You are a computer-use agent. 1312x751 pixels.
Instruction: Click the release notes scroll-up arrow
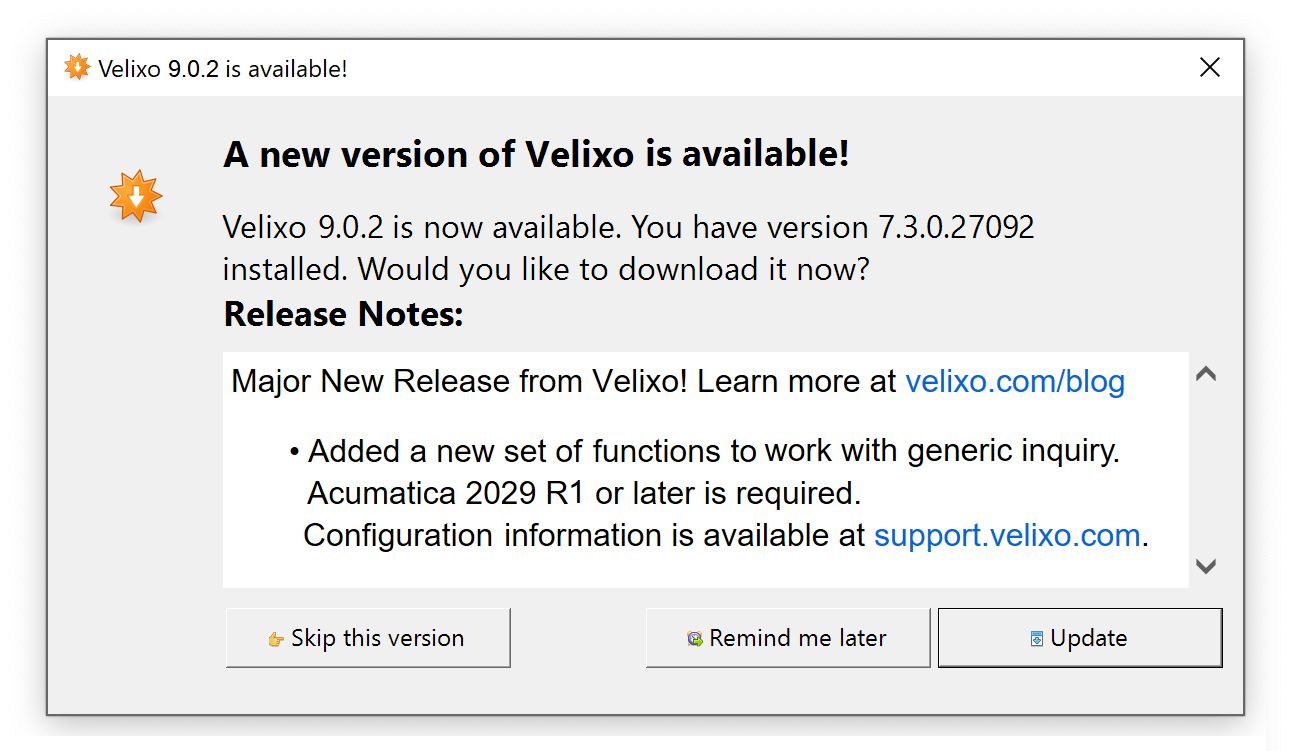point(1206,375)
